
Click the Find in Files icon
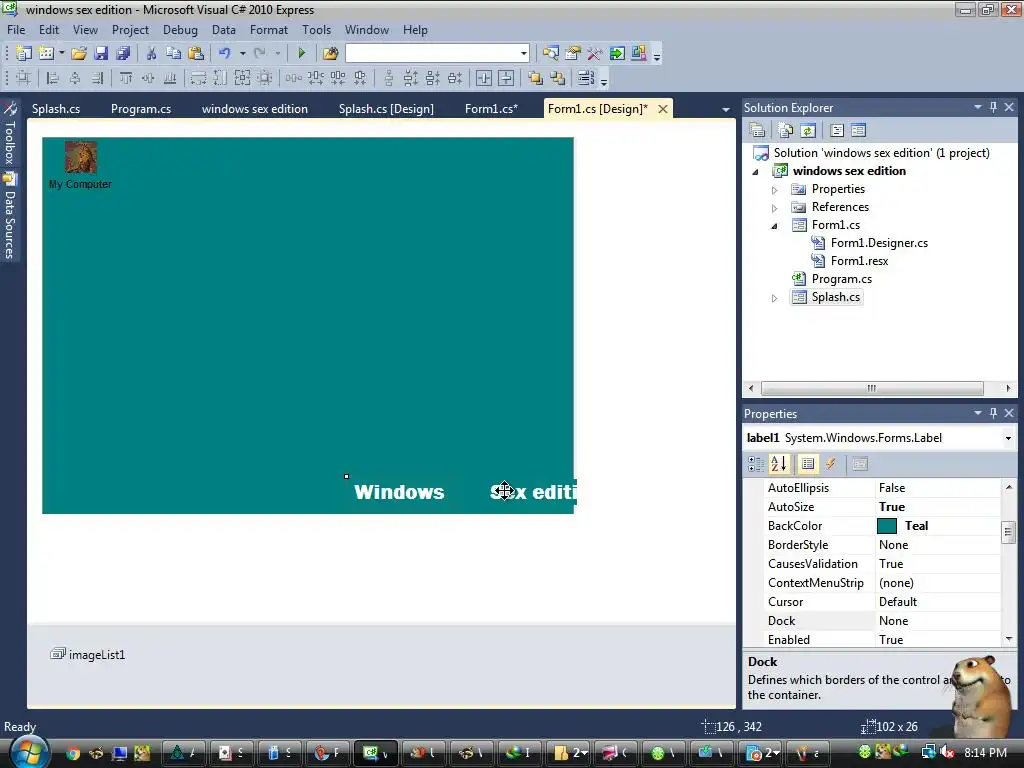[x=330, y=54]
